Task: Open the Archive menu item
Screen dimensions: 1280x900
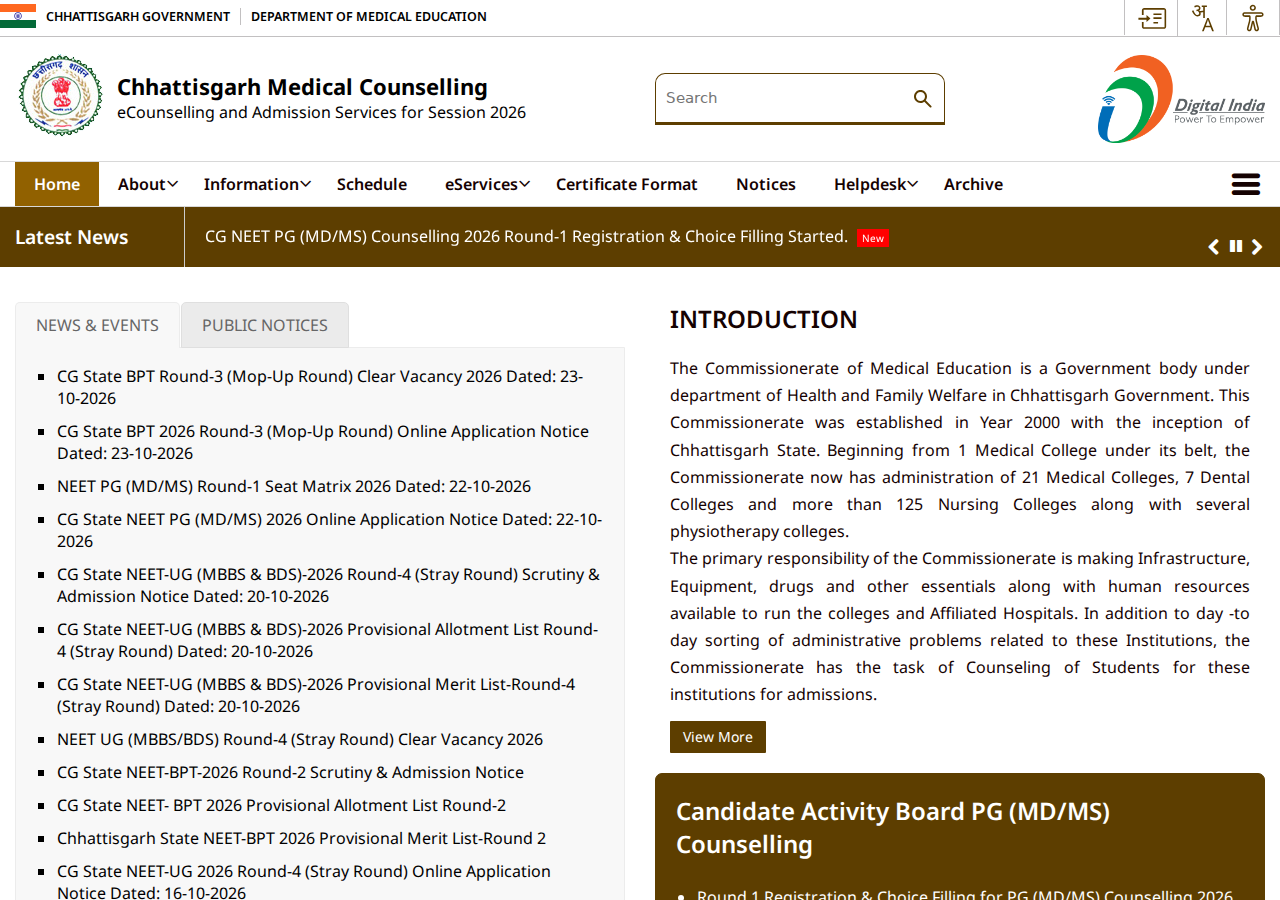Action: [x=973, y=184]
